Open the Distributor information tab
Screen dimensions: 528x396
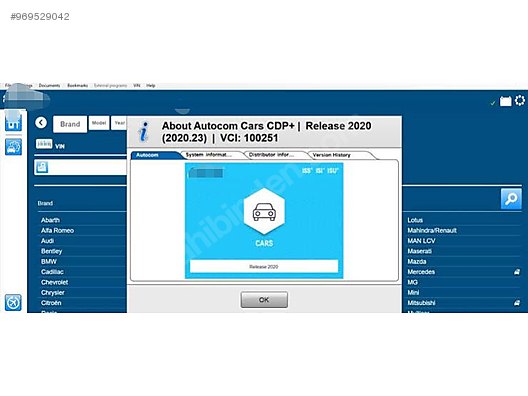(x=274, y=155)
